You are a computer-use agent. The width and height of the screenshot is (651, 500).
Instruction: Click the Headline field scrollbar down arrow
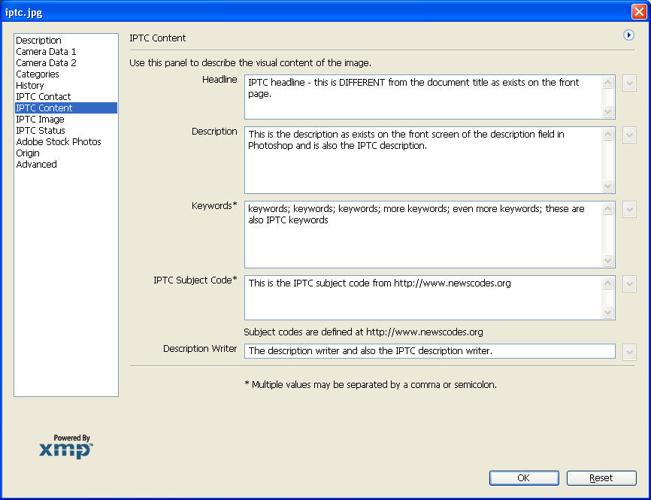pos(608,112)
